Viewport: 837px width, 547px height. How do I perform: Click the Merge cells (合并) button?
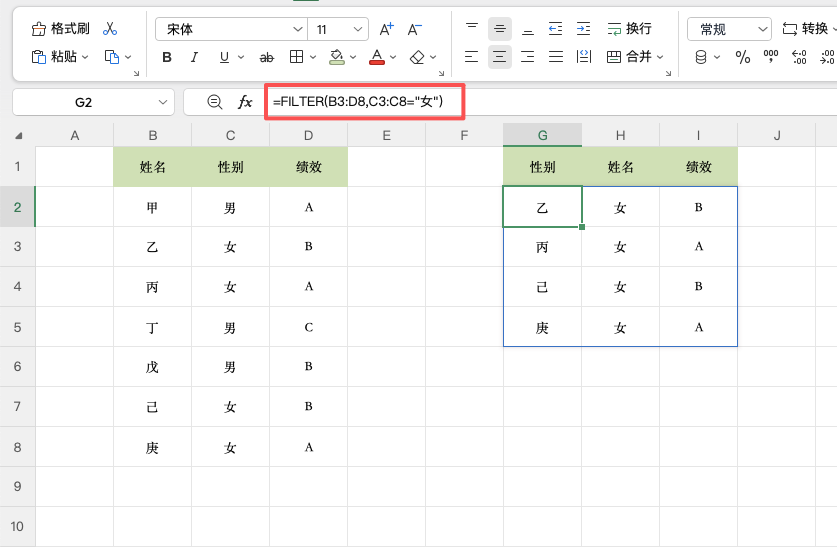[629, 57]
